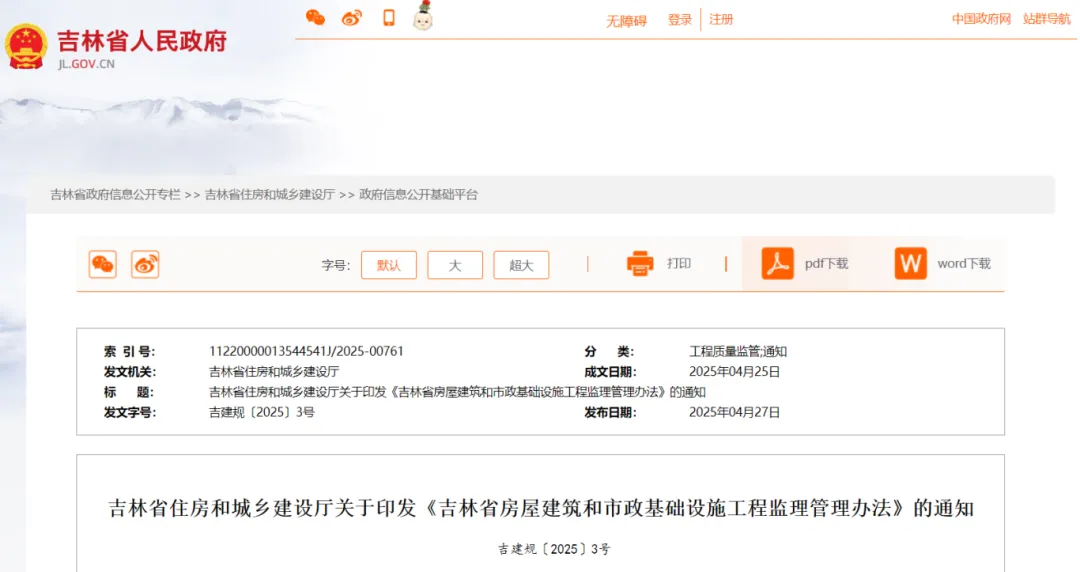1080x572 pixels.
Task: Click the PDF file icon
Action: click(777, 264)
